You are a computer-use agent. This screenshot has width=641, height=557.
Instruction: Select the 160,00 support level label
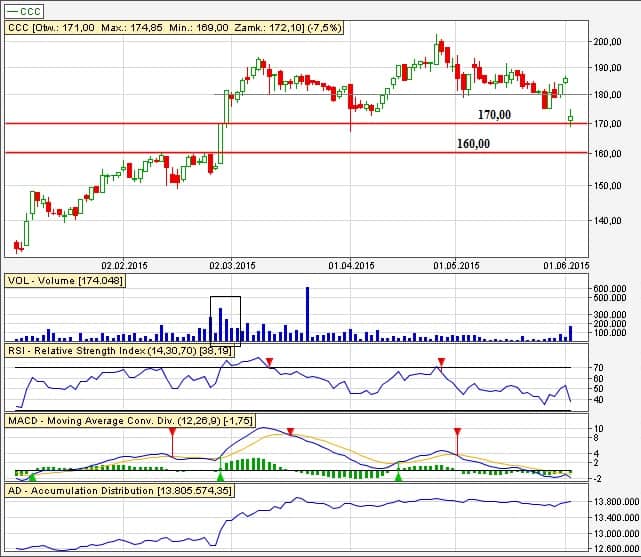[473, 144]
